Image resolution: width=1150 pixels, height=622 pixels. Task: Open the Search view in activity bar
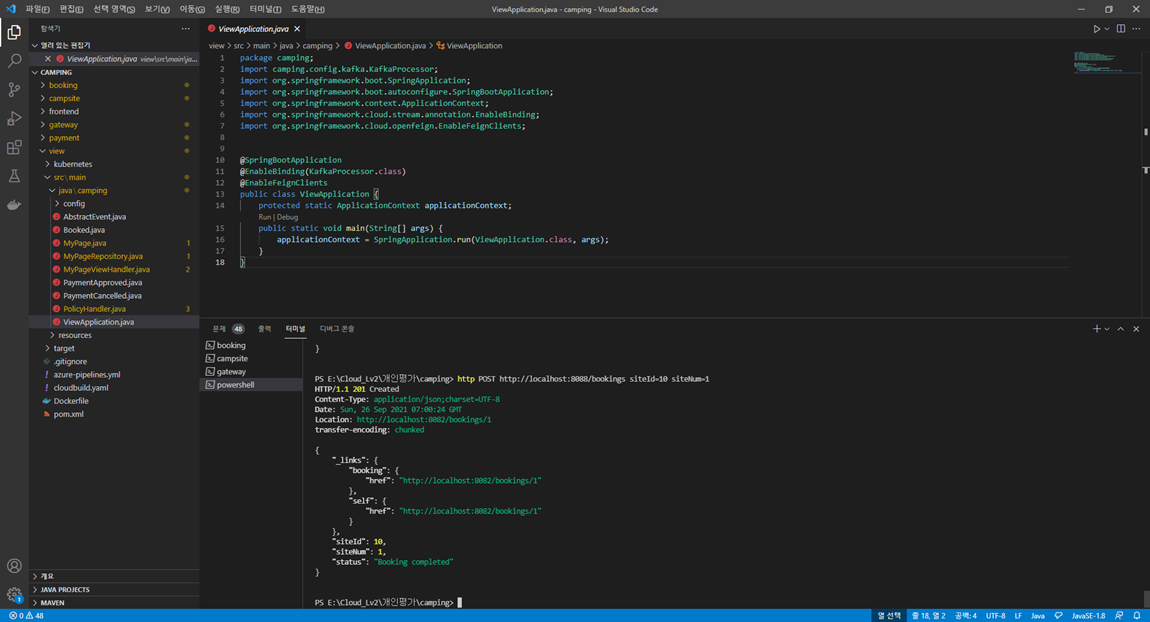[14, 61]
